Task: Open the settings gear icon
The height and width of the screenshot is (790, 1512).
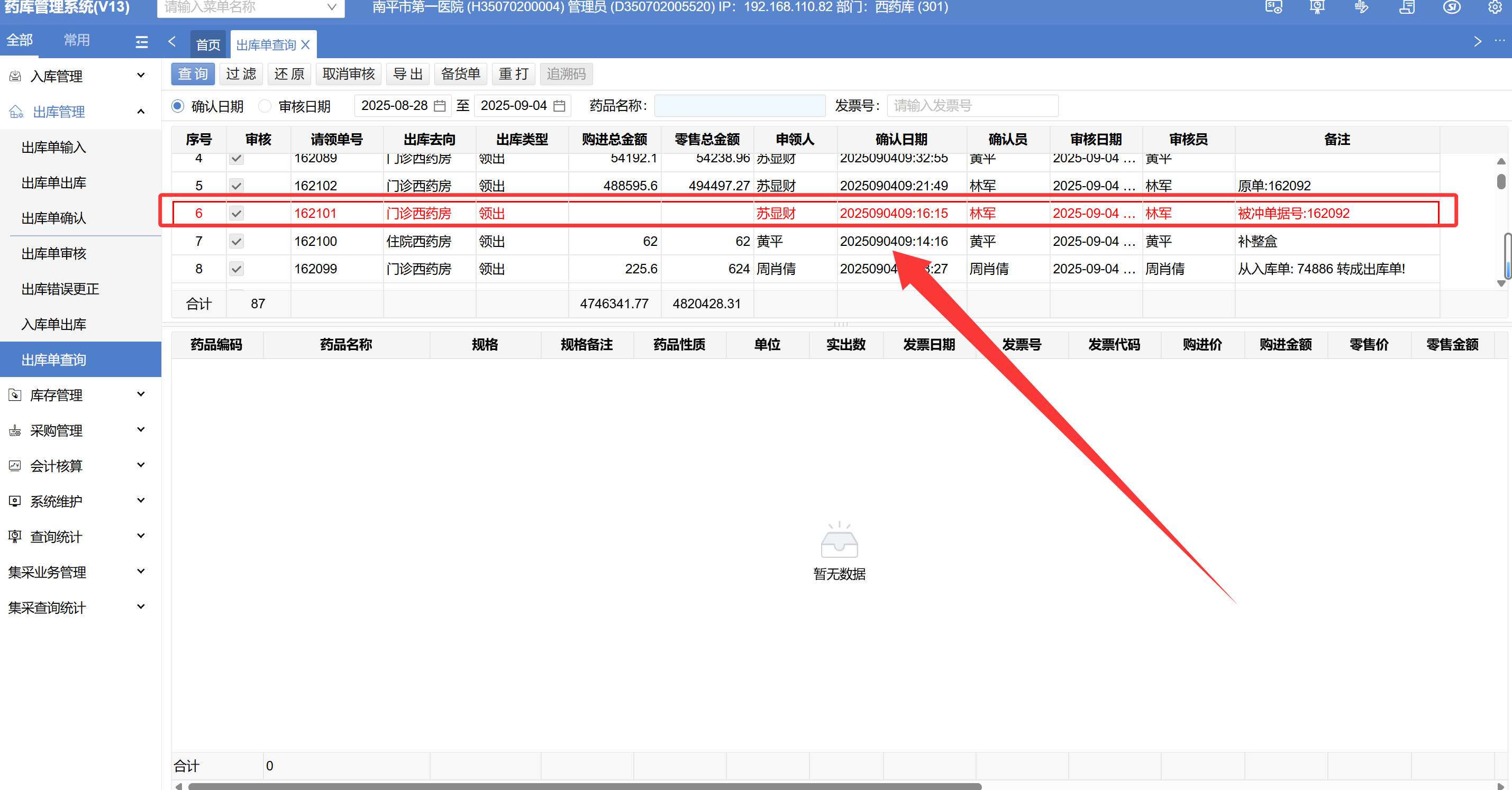Action: 1495,7
